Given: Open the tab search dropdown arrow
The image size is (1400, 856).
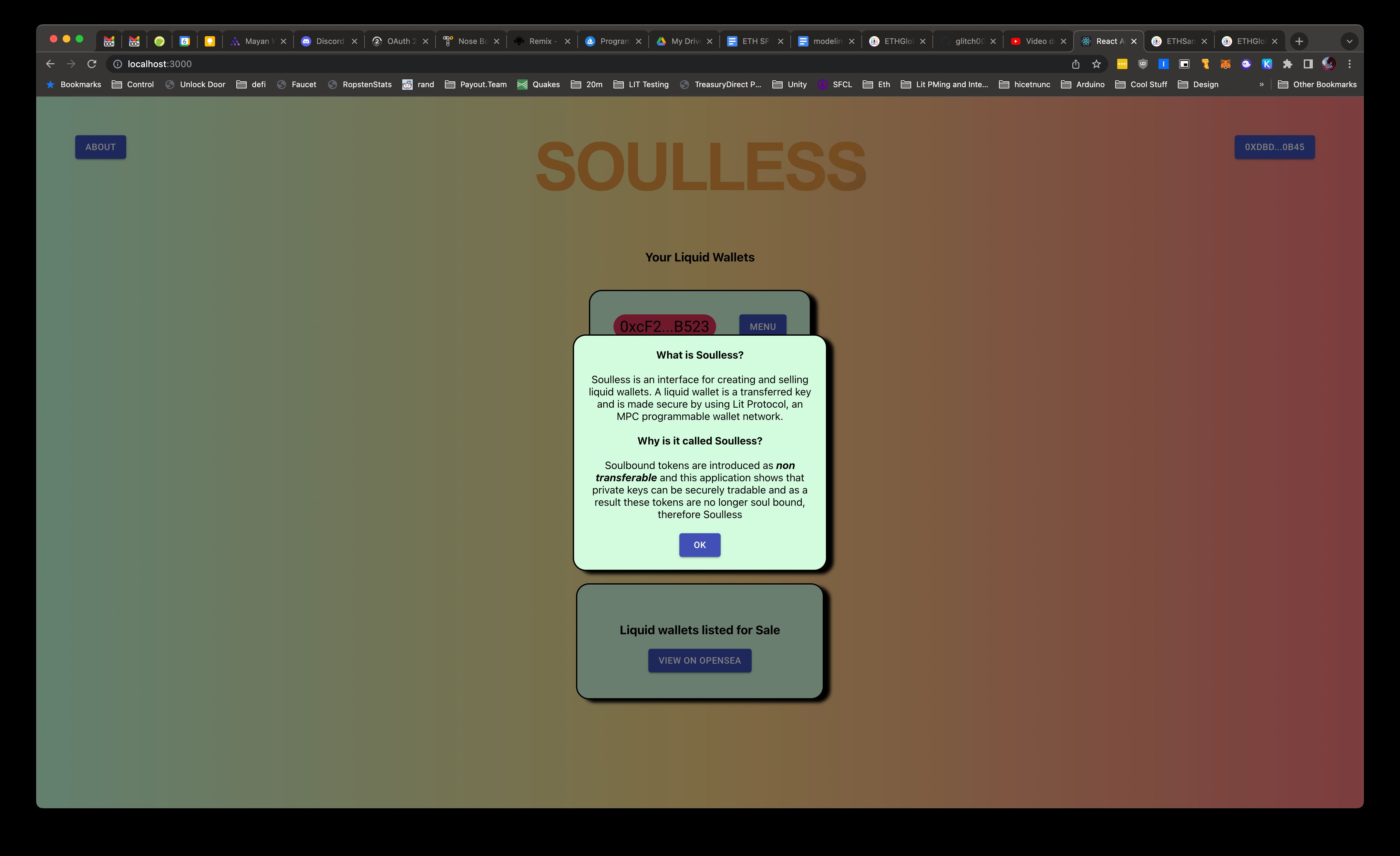Looking at the screenshot, I should click(x=1349, y=41).
